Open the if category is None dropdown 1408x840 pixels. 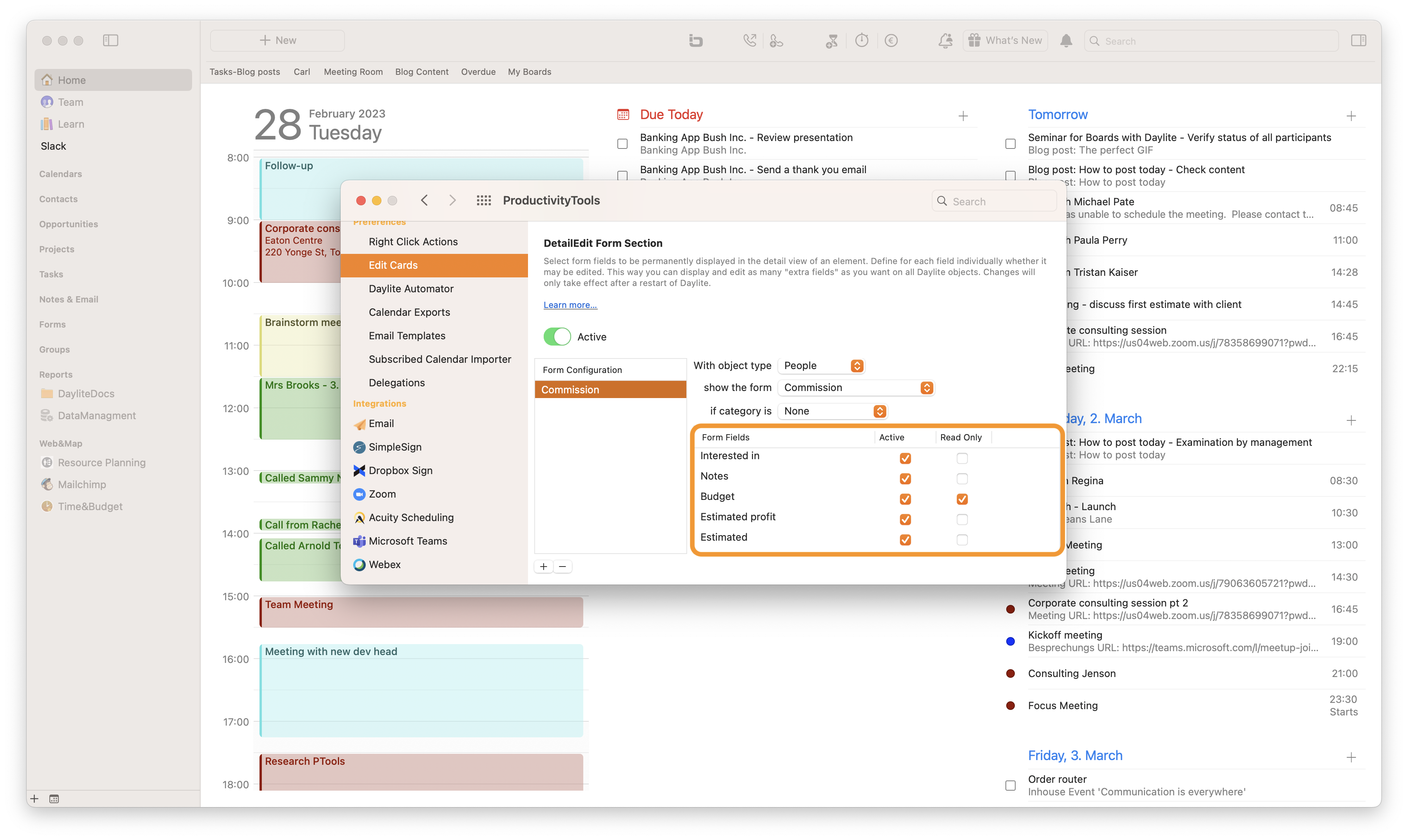(832, 411)
